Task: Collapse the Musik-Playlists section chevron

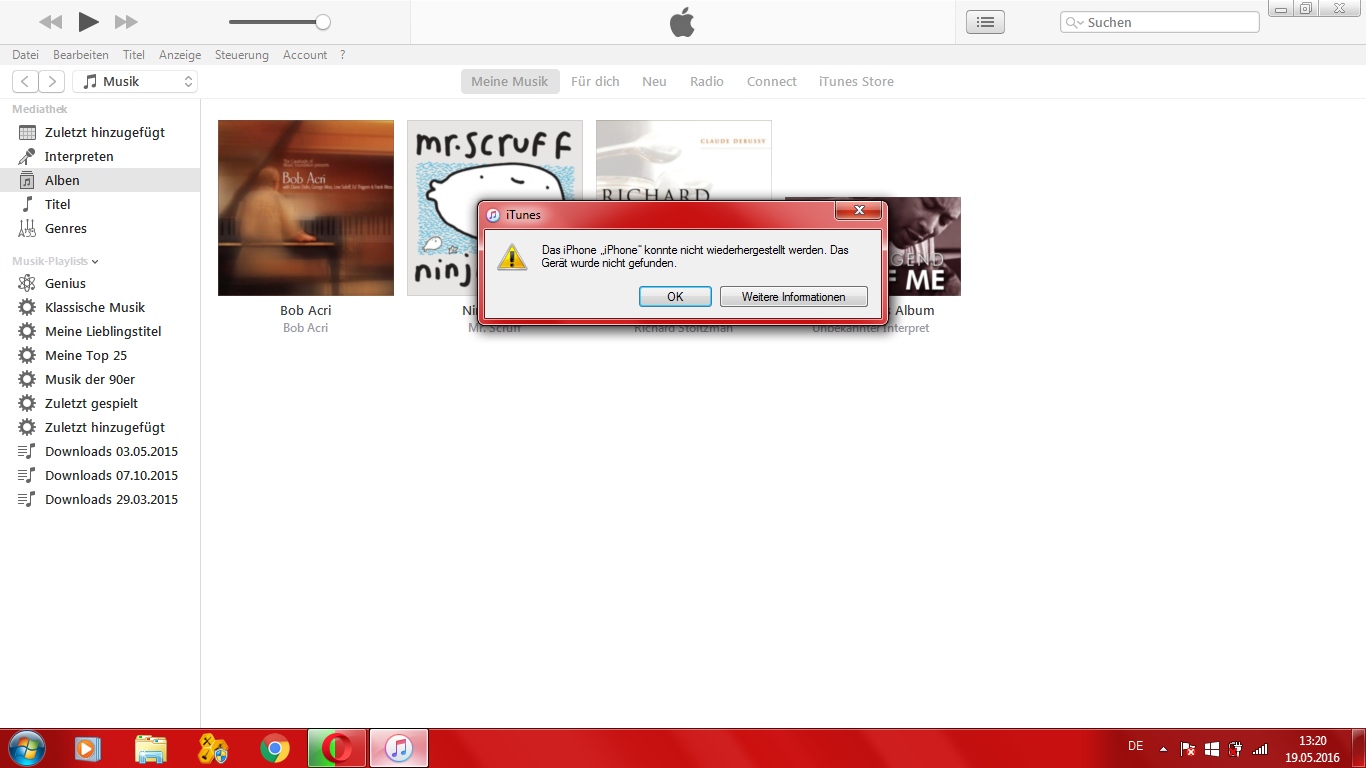Action: pyautogui.click(x=95, y=261)
